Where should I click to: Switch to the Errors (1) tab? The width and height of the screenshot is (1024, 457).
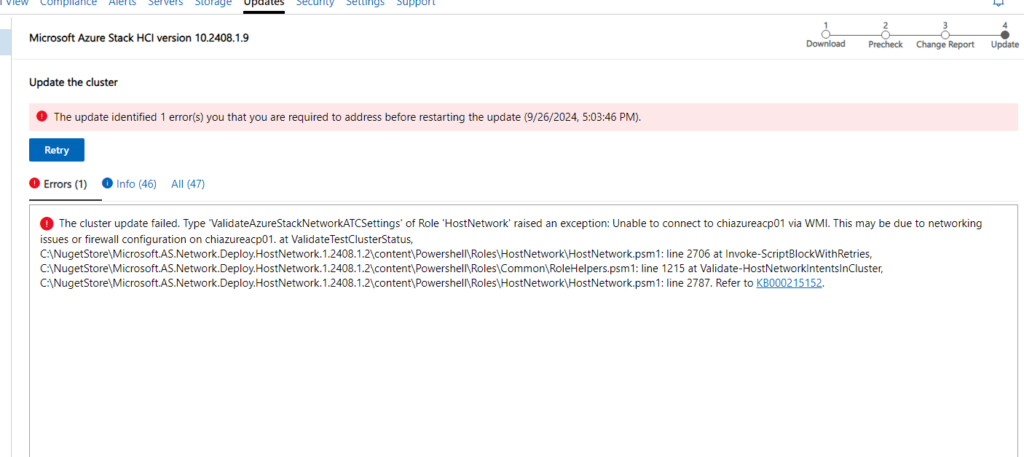point(58,184)
